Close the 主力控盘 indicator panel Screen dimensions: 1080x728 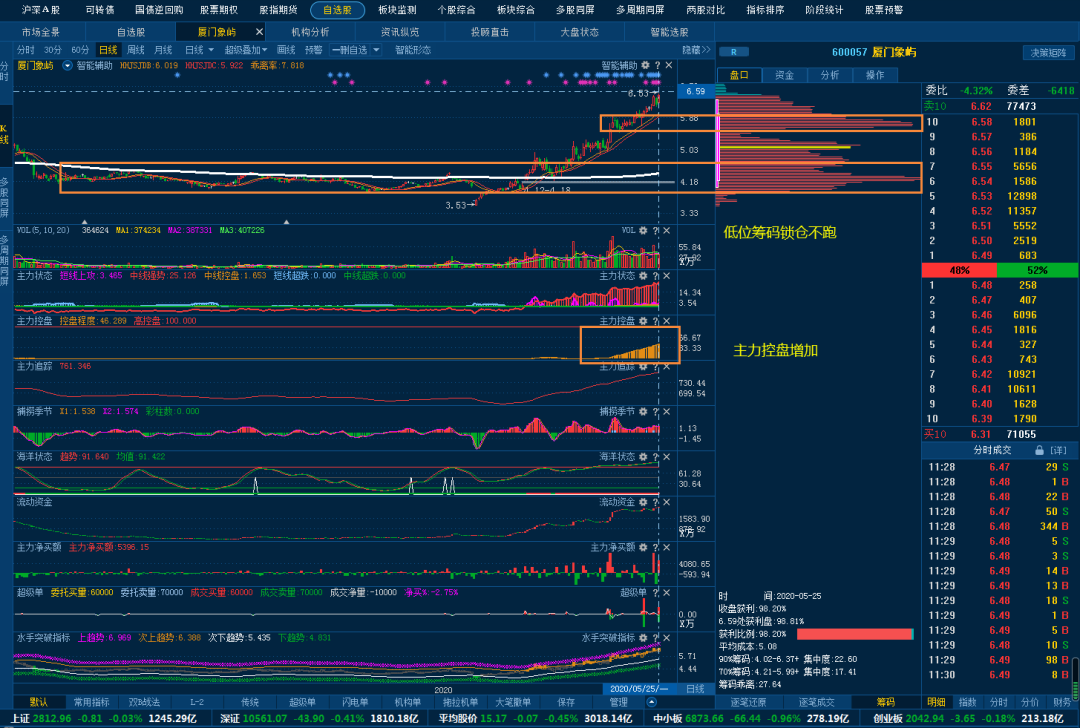click(x=666, y=321)
